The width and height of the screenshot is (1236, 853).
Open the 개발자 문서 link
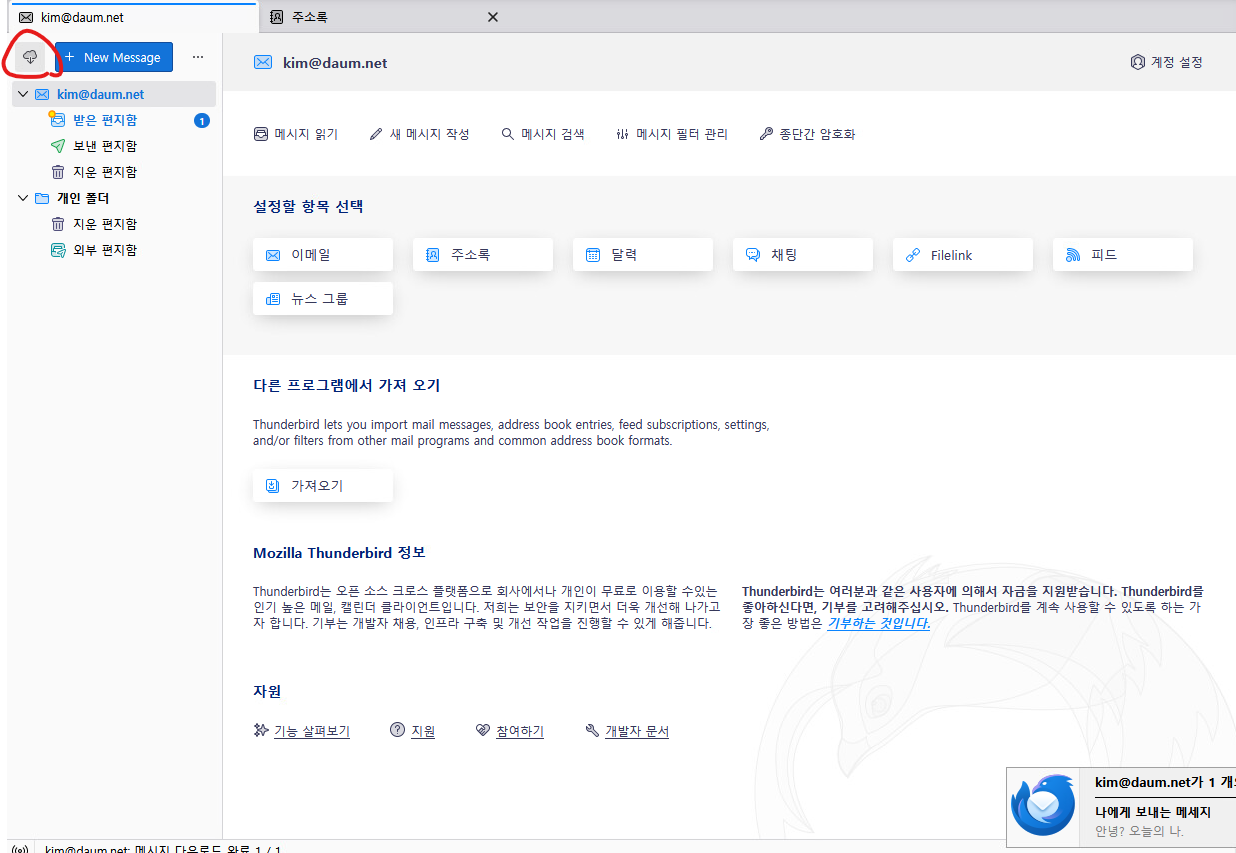pos(637,731)
